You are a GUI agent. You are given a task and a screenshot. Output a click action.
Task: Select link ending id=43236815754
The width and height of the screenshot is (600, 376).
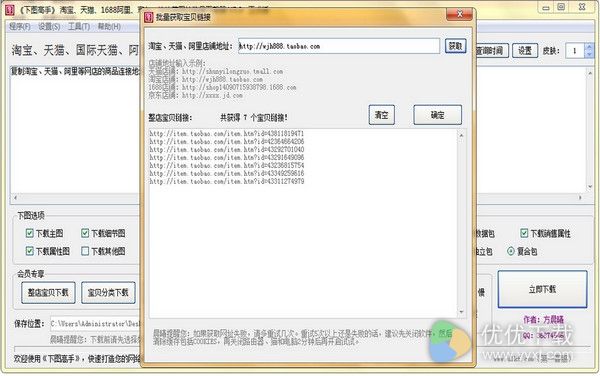(227, 166)
